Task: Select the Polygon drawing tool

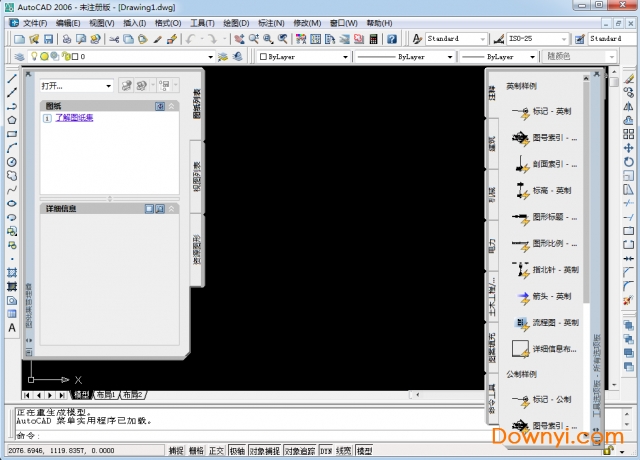Action: (x=12, y=119)
